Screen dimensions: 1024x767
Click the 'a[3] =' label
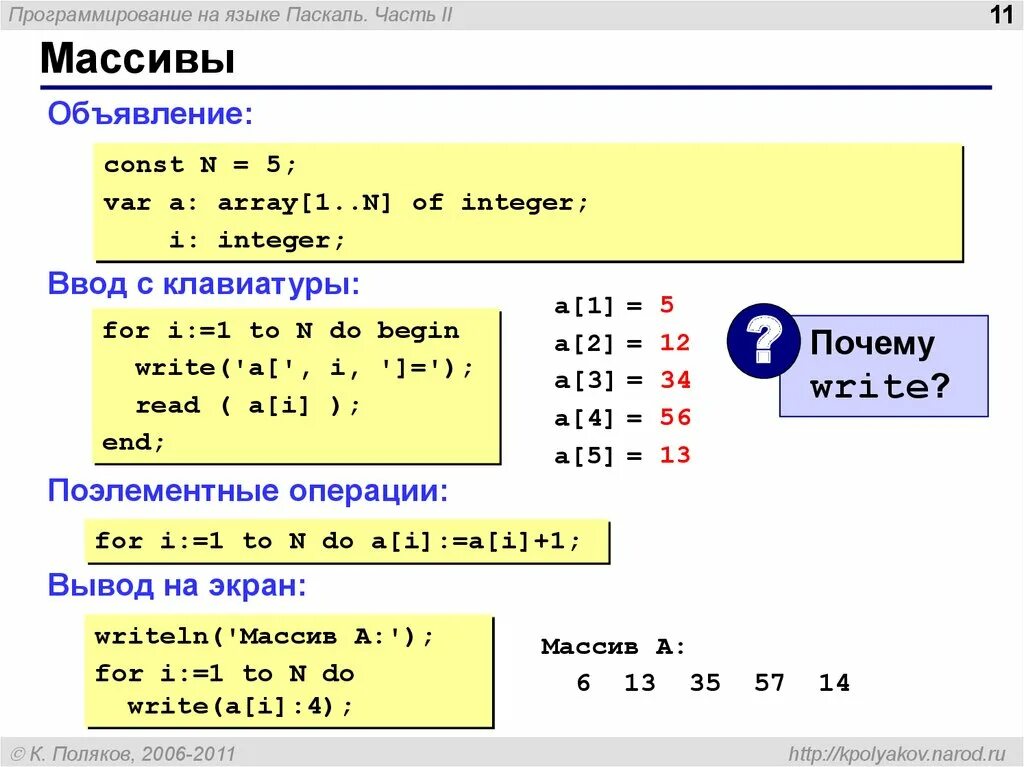point(598,381)
